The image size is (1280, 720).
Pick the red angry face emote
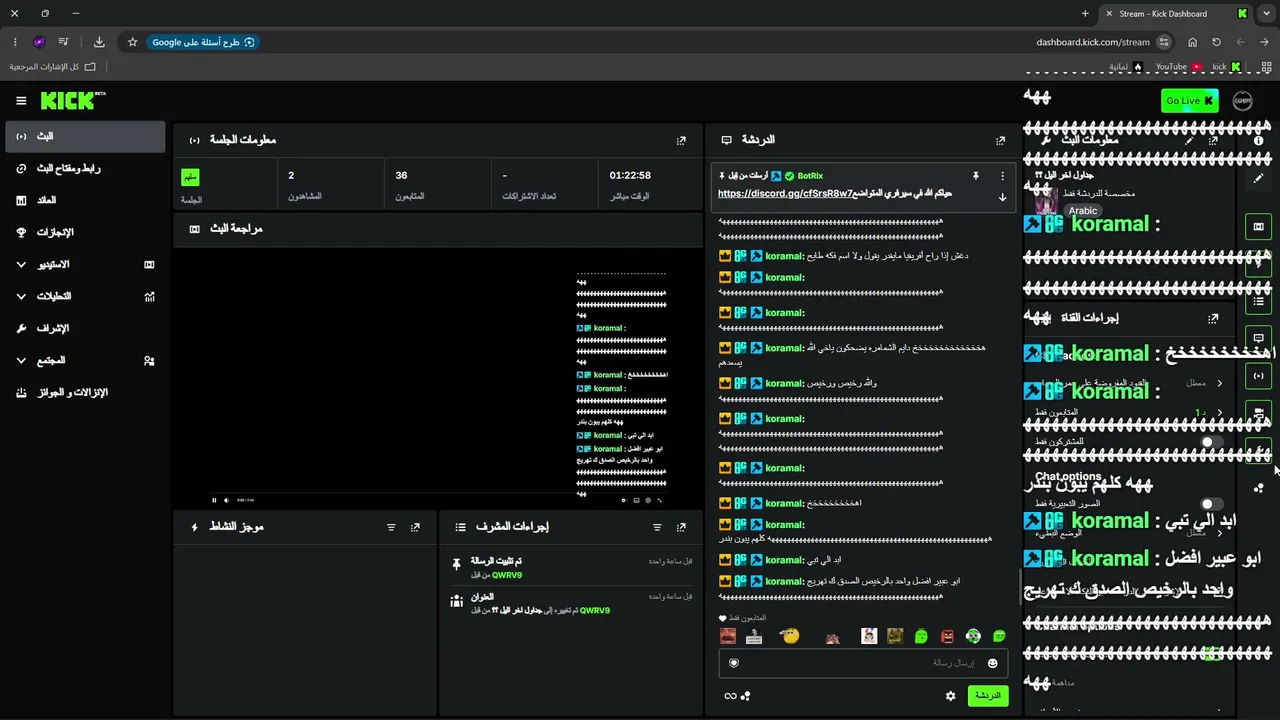947,636
